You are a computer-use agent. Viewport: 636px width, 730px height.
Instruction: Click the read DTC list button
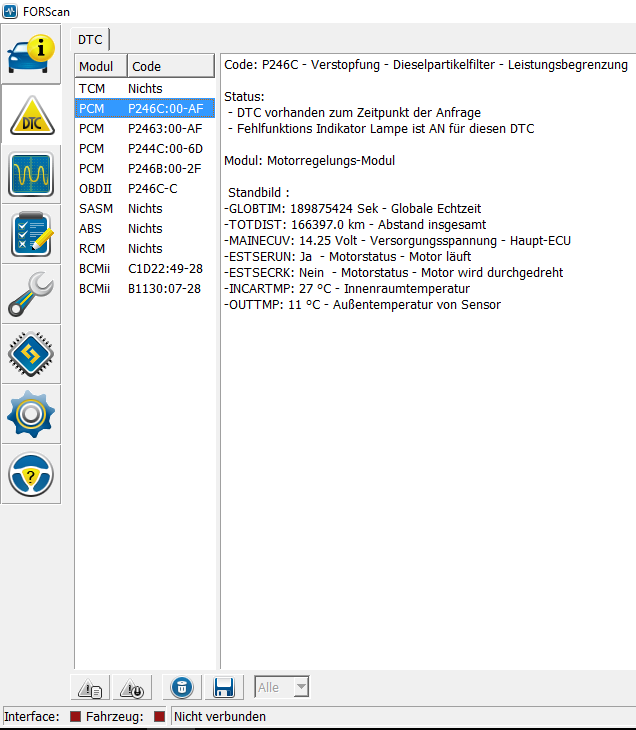[x=92, y=688]
